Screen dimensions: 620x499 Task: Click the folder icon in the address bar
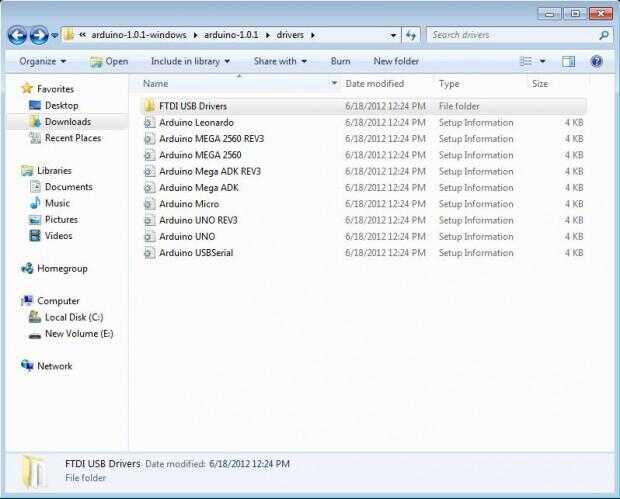click(68, 35)
